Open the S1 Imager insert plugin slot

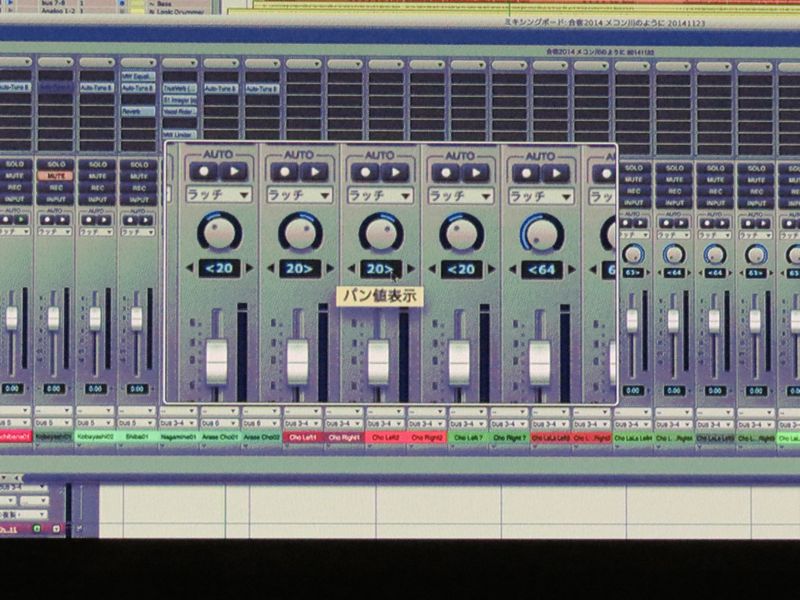180,100
